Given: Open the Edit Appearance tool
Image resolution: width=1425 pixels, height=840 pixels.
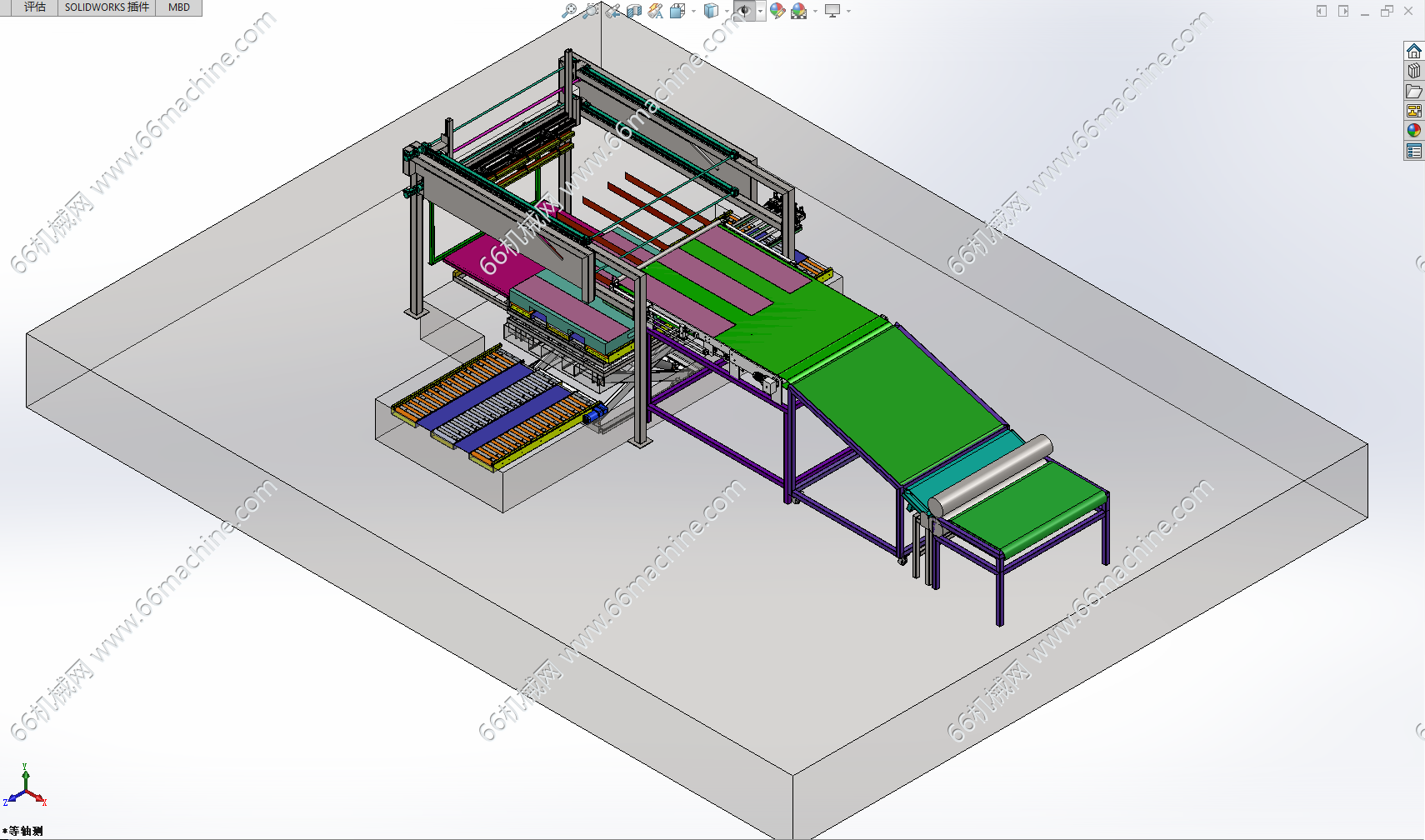Looking at the screenshot, I should (x=777, y=11).
